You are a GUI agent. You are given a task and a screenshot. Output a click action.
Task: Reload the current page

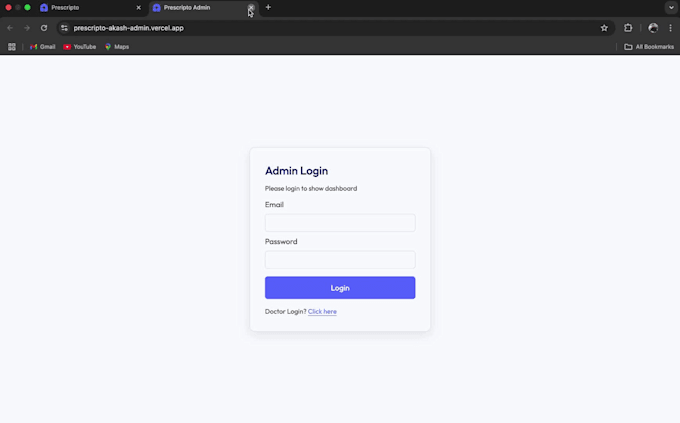pyautogui.click(x=44, y=28)
